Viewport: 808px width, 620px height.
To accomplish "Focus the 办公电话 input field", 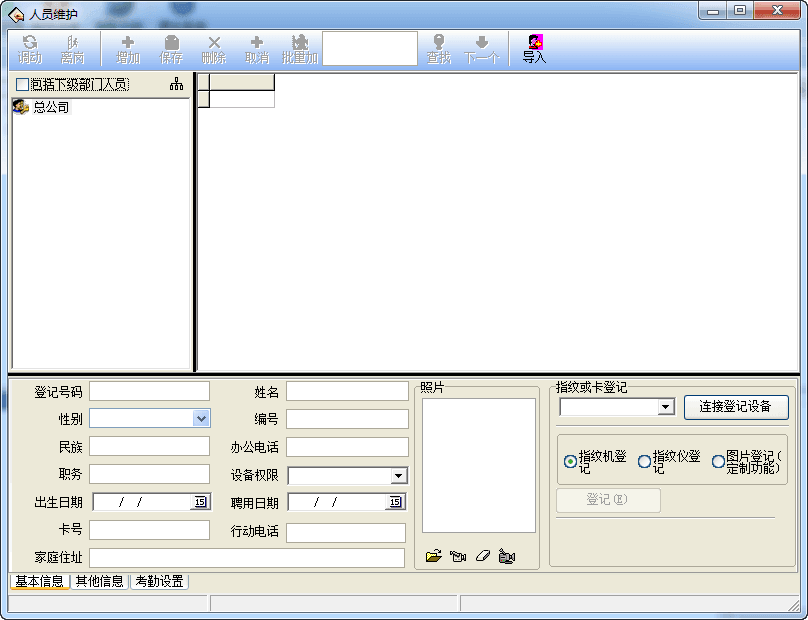I will point(347,447).
